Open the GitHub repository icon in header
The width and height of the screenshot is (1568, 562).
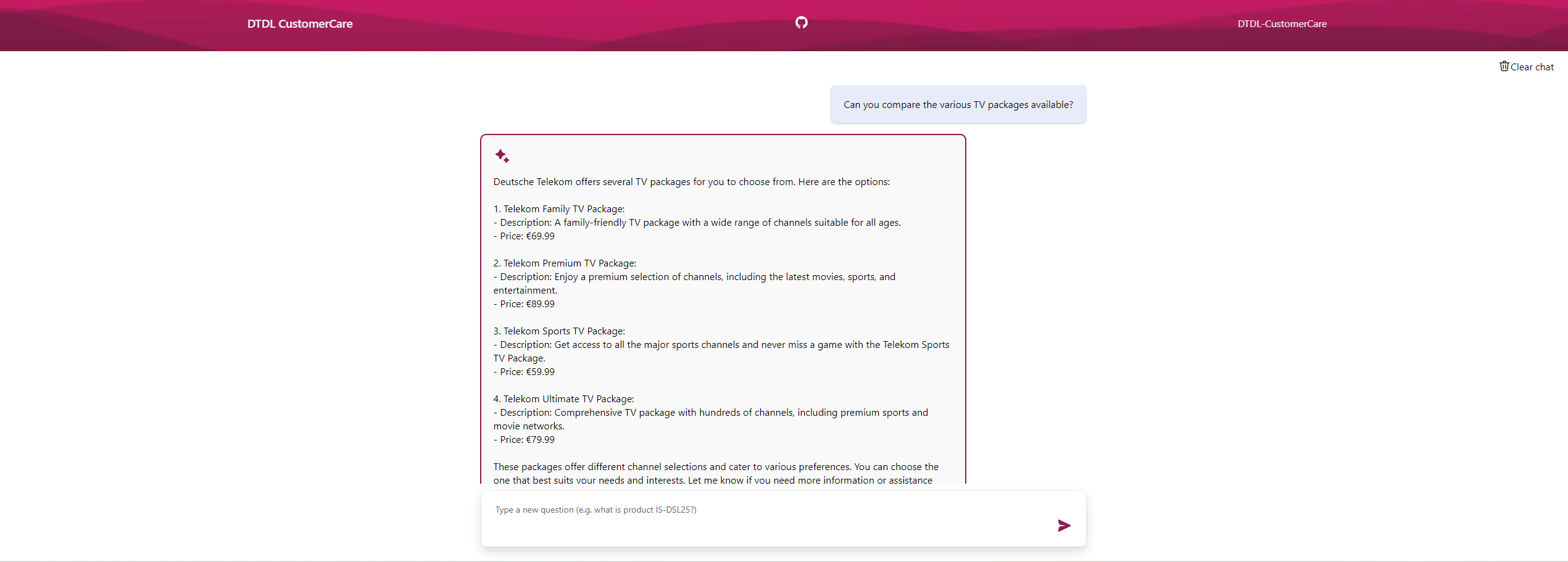click(801, 23)
